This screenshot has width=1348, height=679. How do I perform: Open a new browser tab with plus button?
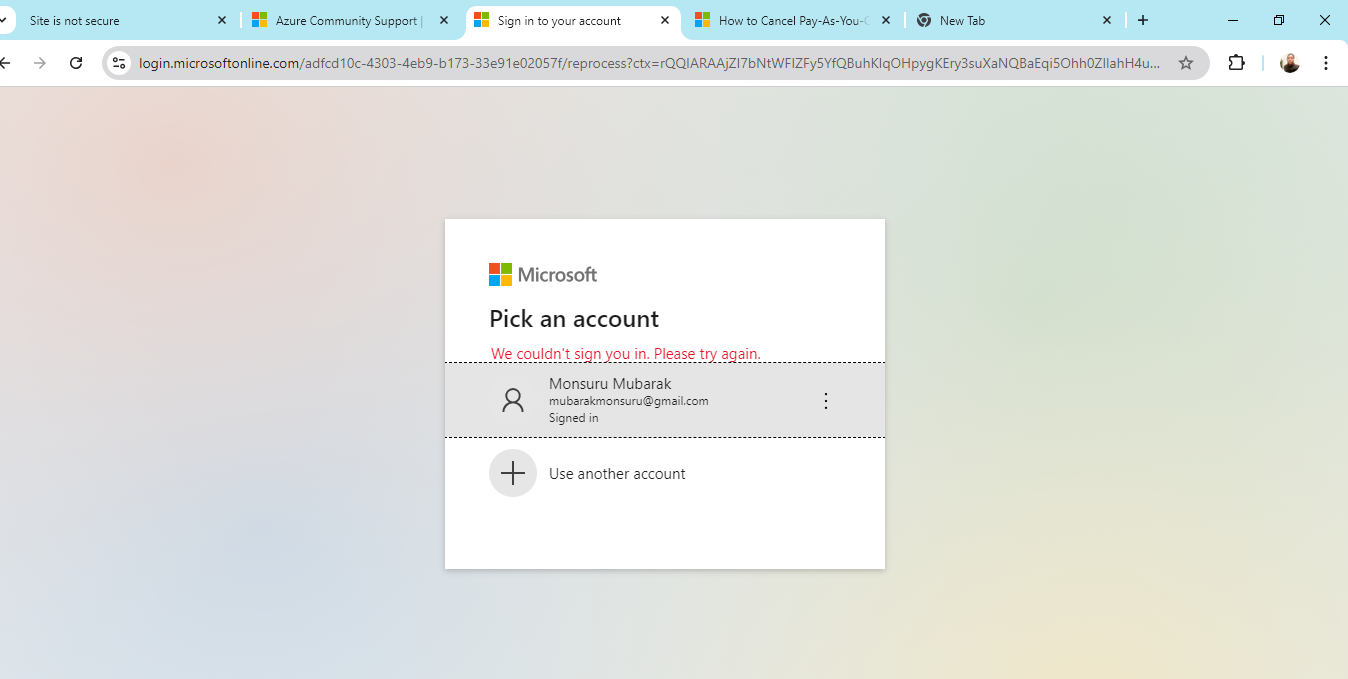(1143, 20)
